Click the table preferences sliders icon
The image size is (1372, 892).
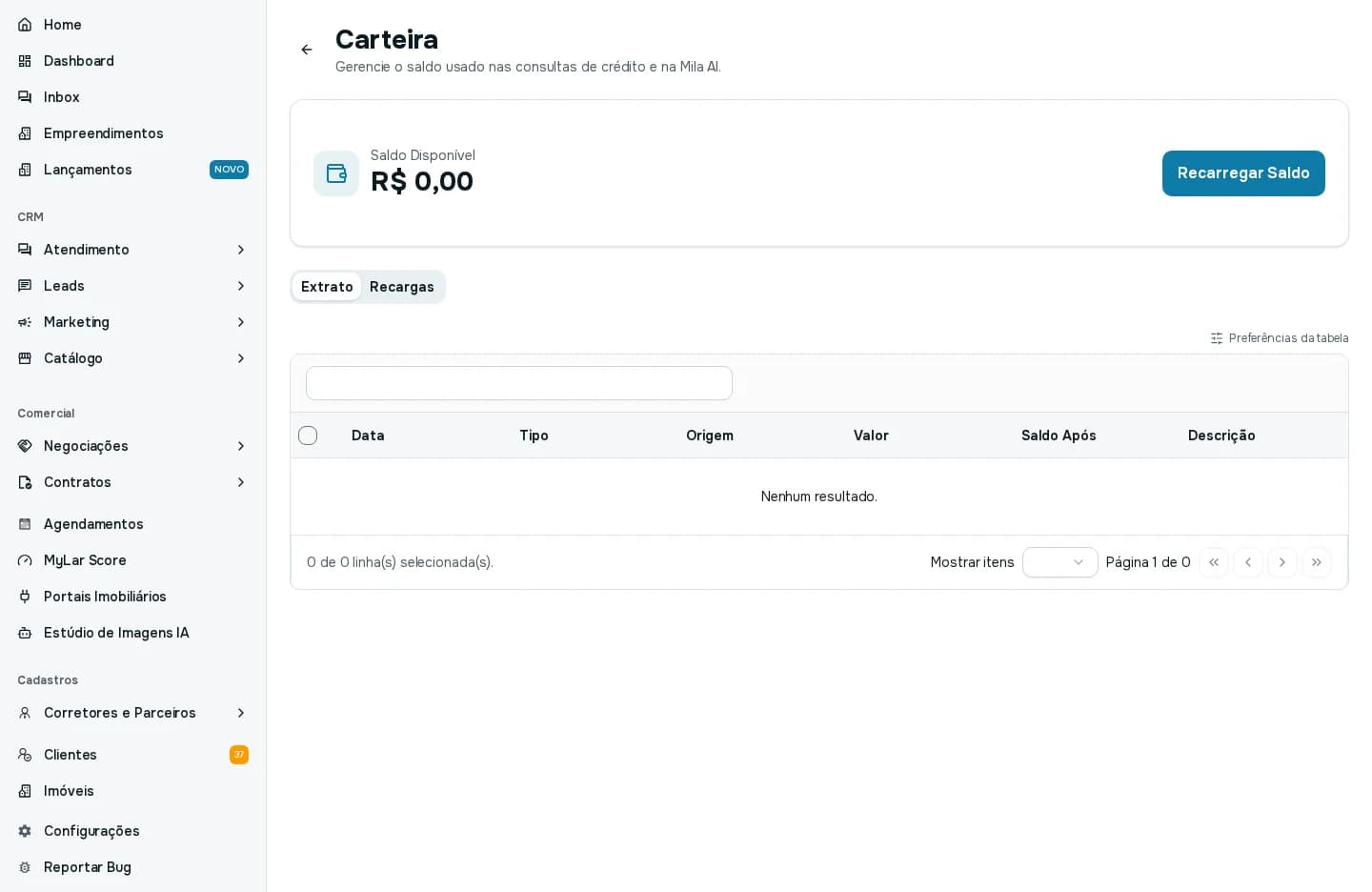point(1217,338)
